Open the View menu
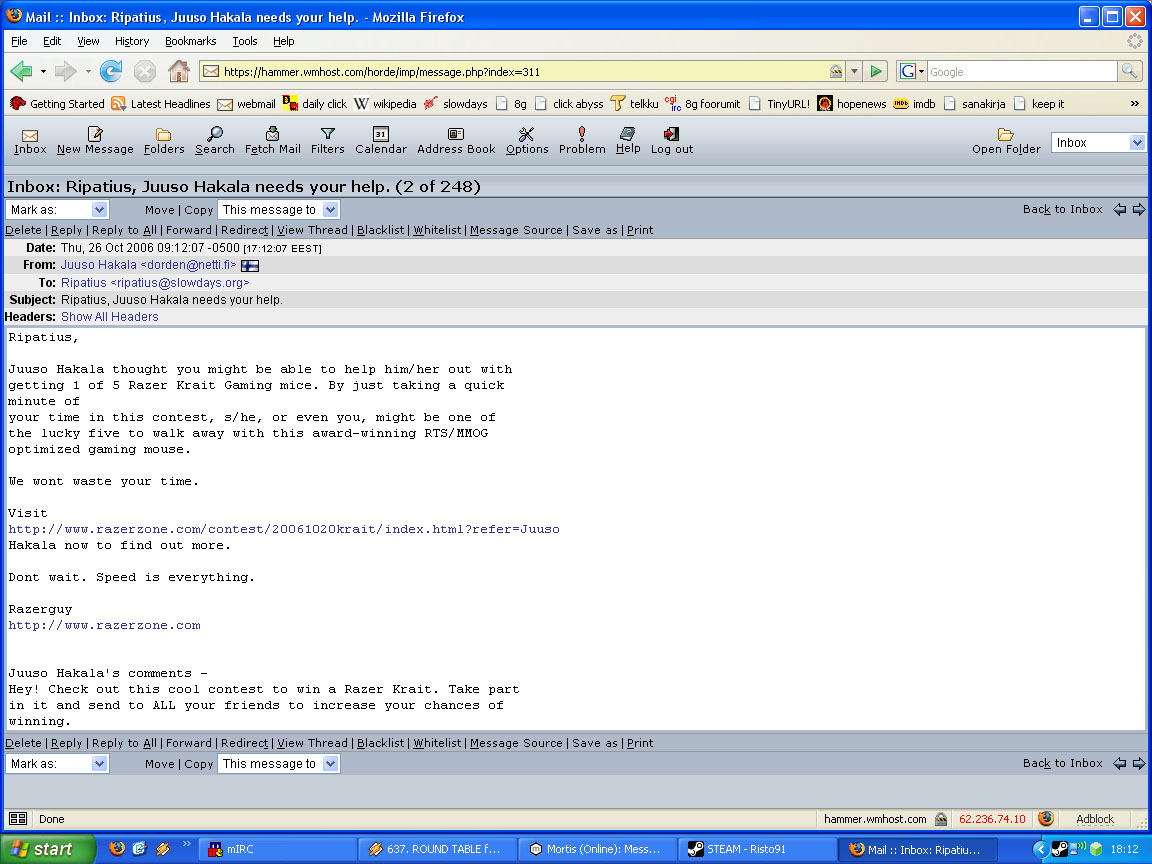The width and height of the screenshot is (1152, 864). [x=88, y=41]
